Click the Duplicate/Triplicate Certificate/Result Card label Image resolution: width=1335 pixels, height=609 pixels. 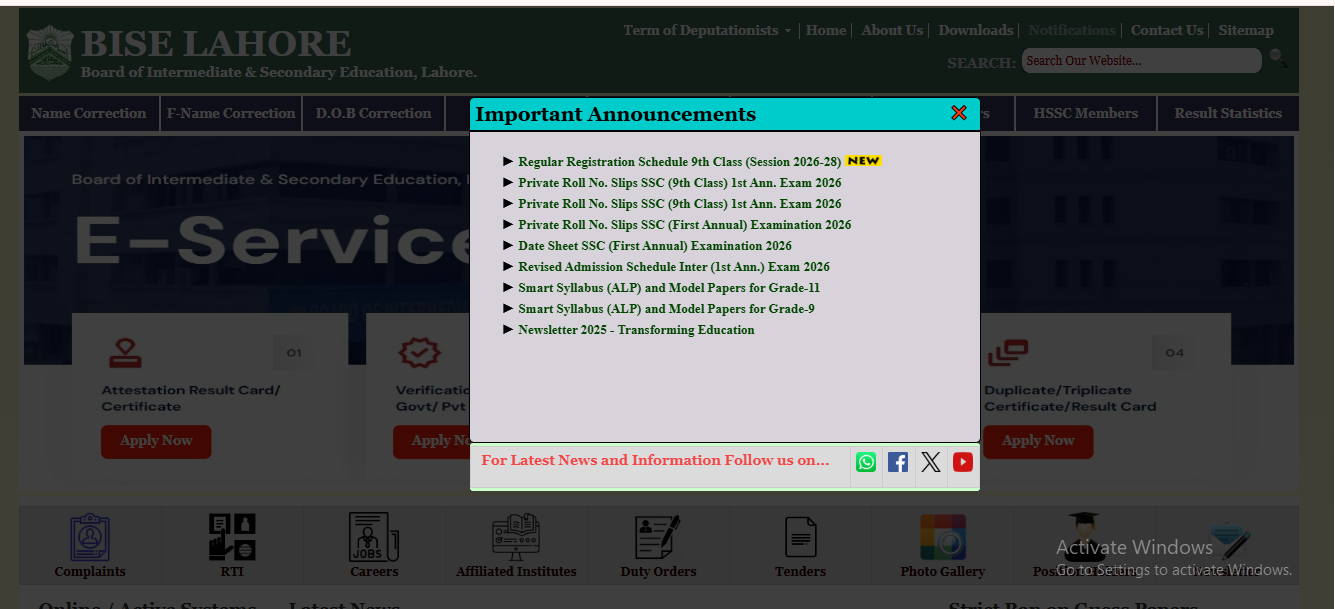click(1070, 398)
